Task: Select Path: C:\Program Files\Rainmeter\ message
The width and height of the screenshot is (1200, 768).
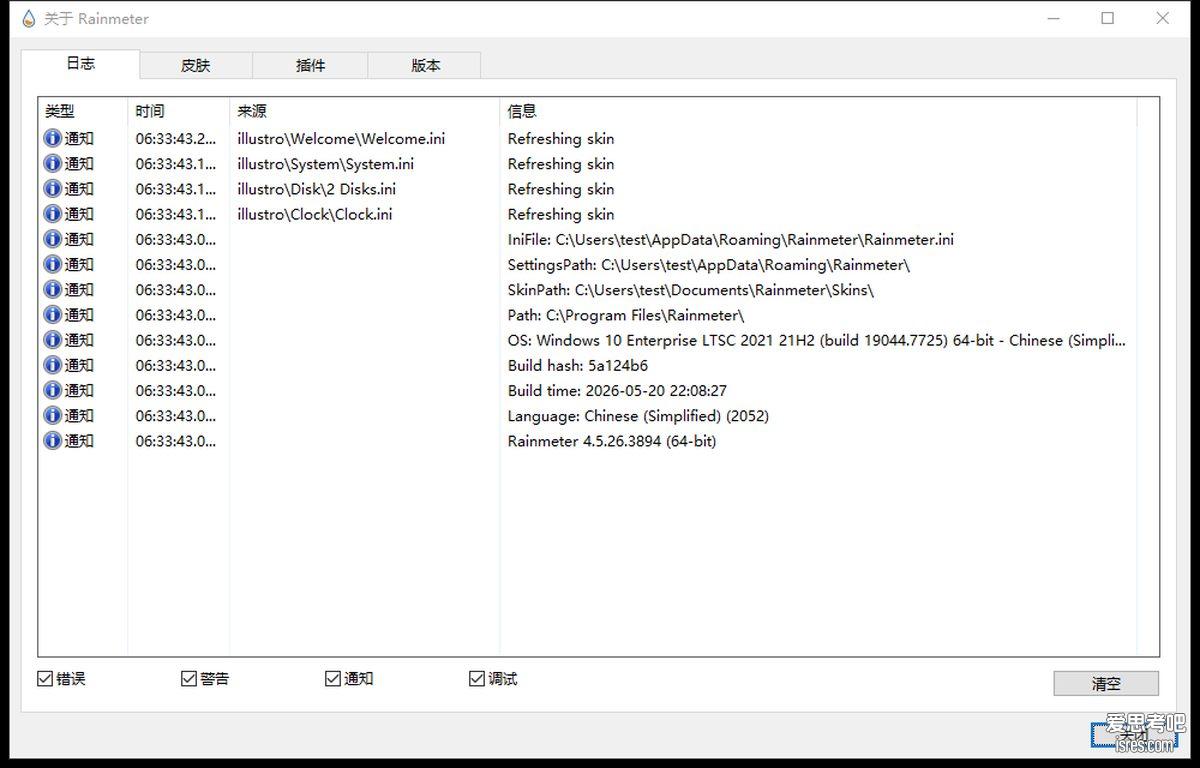Action: click(626, 315)
